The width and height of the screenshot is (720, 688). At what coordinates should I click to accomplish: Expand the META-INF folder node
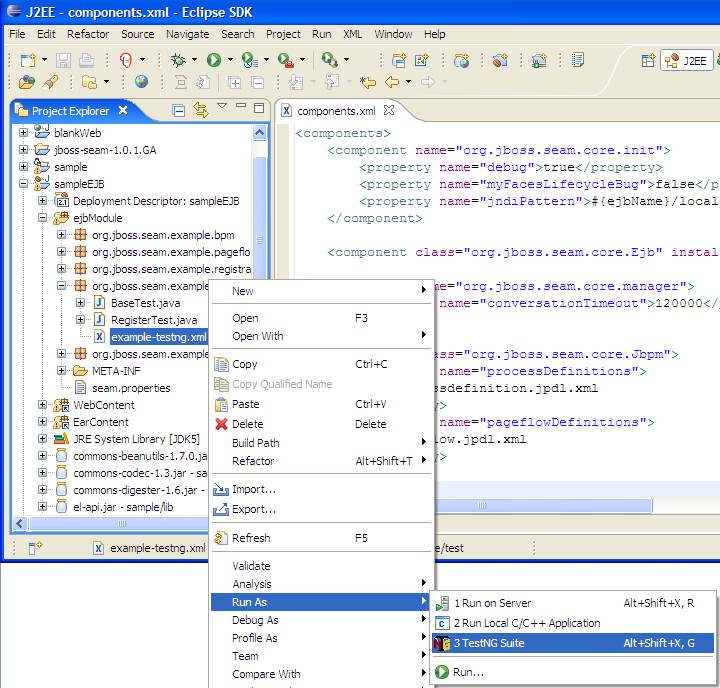tap(61, 371)
